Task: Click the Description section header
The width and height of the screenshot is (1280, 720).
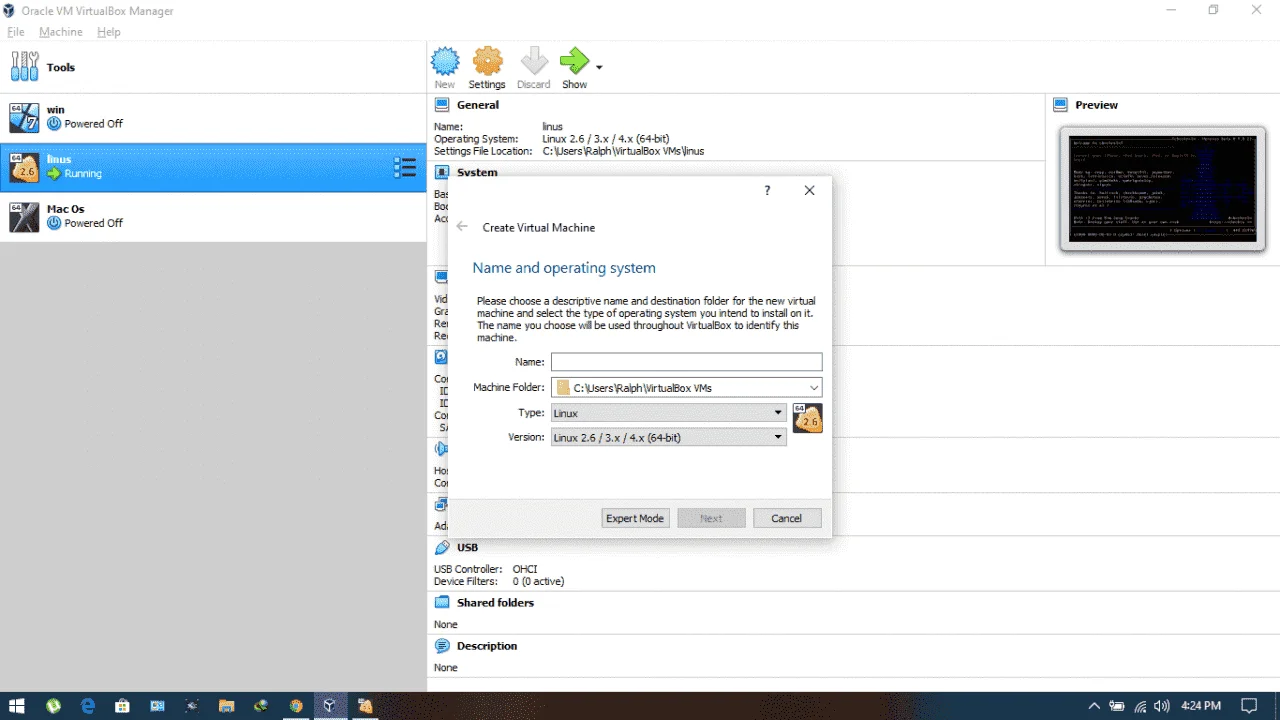Action: pyautogui.click(x=487, y=646)
